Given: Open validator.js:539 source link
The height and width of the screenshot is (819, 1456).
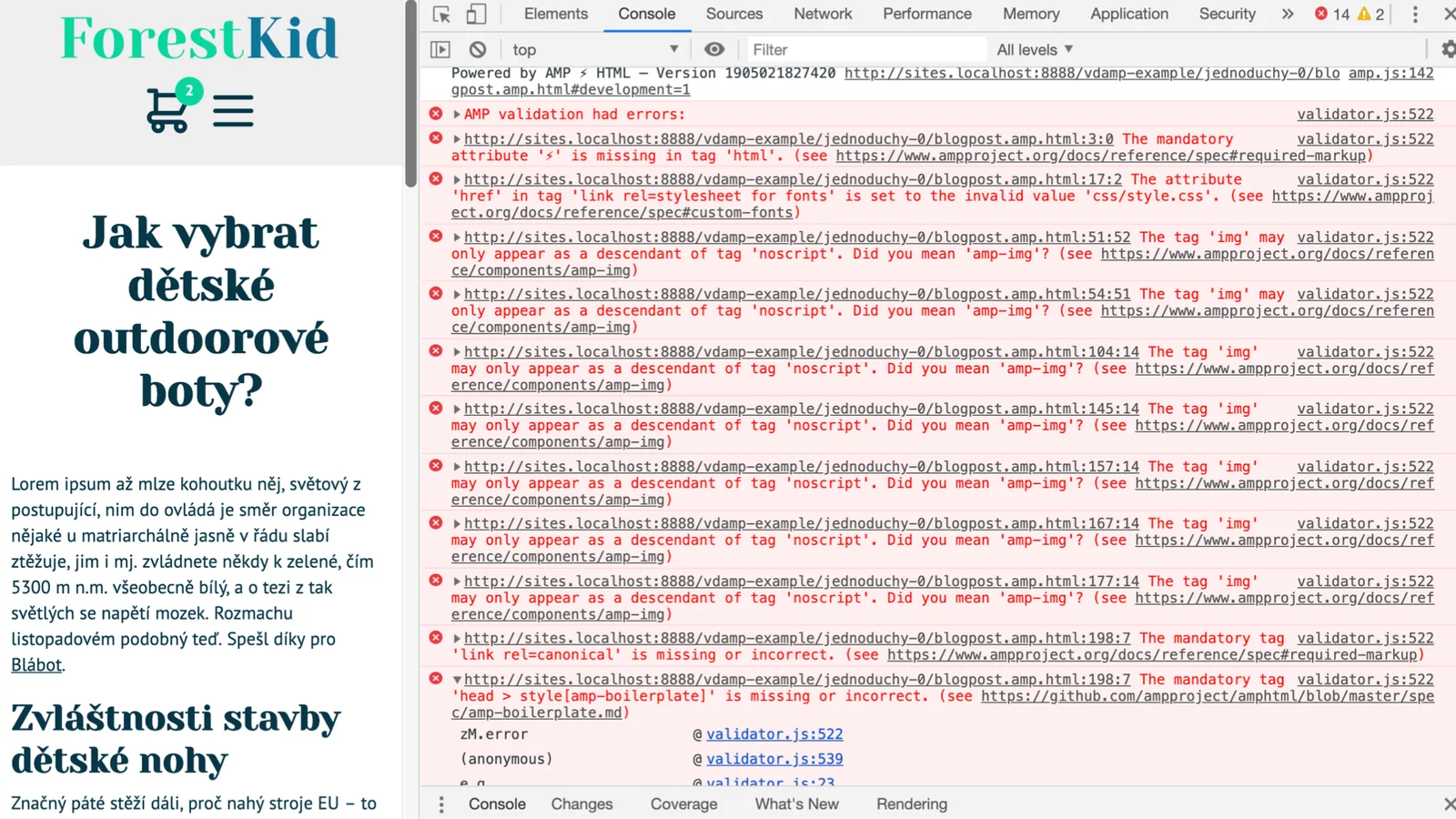Looking at the screenshot, I should (x=774, y=759).
